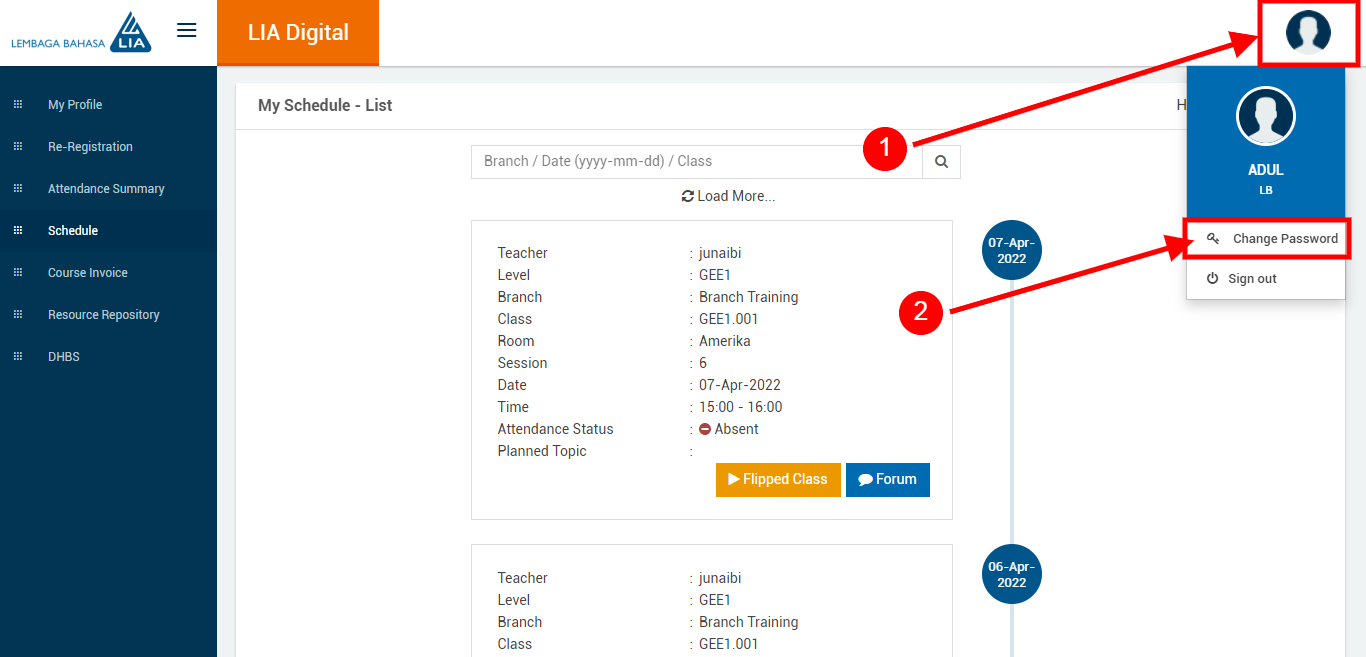Click the Load More refresh icon
The image size is (1366, 657).
pyautogui.click(x=688, y=196)
